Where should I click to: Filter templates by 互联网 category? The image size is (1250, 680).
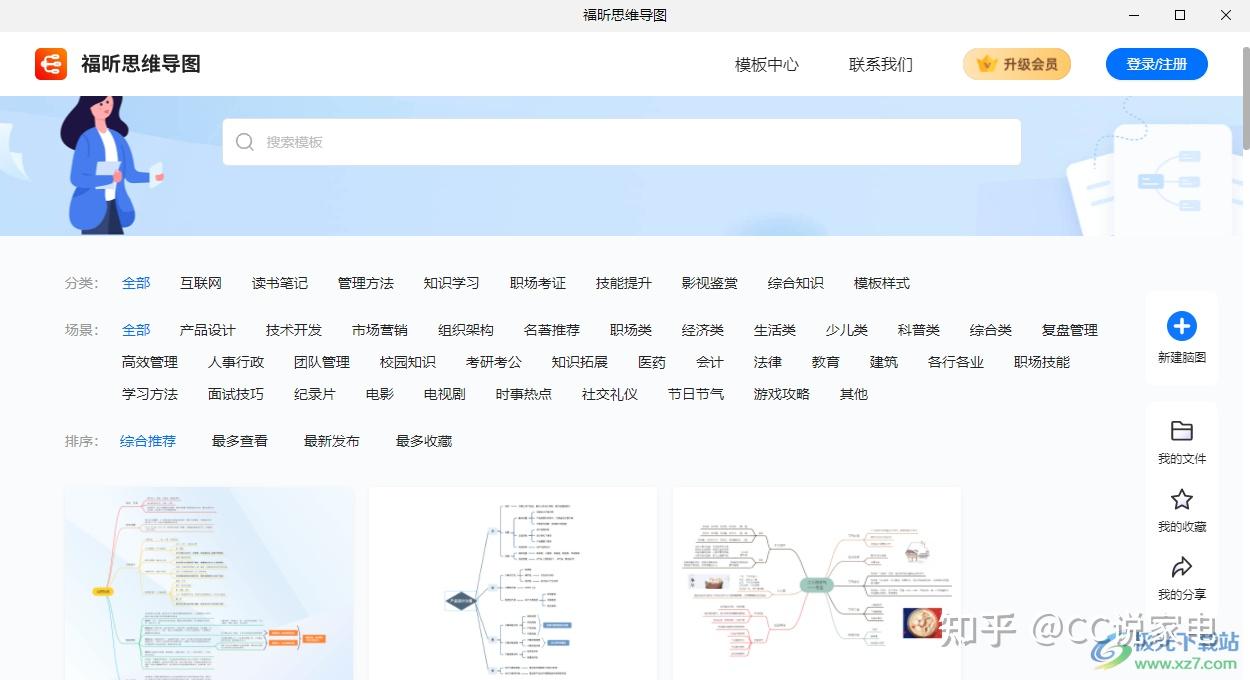200,283
